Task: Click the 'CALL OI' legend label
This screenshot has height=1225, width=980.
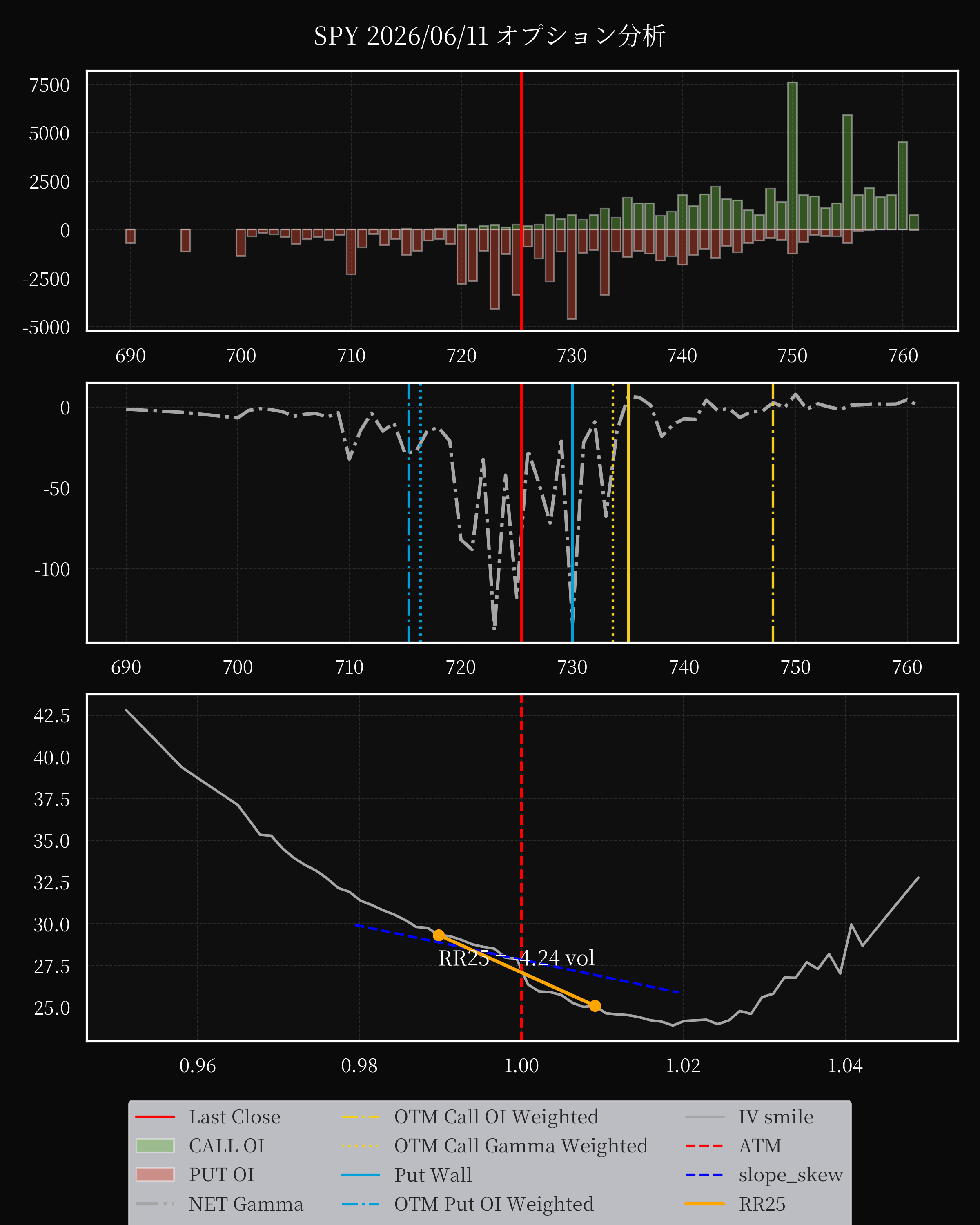Action: click(227, 1146)
